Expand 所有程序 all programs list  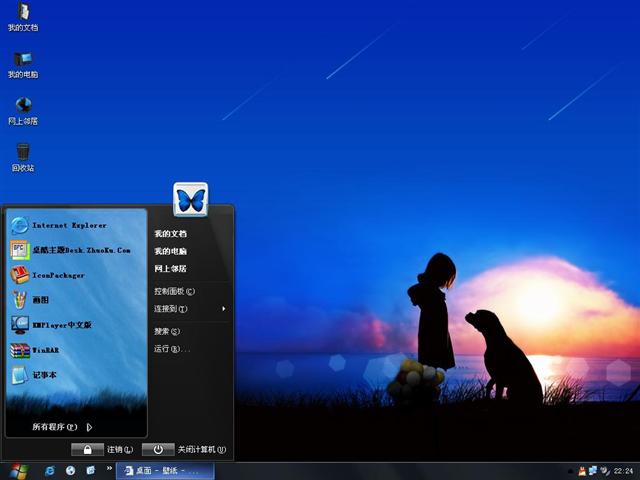point(62,427)
